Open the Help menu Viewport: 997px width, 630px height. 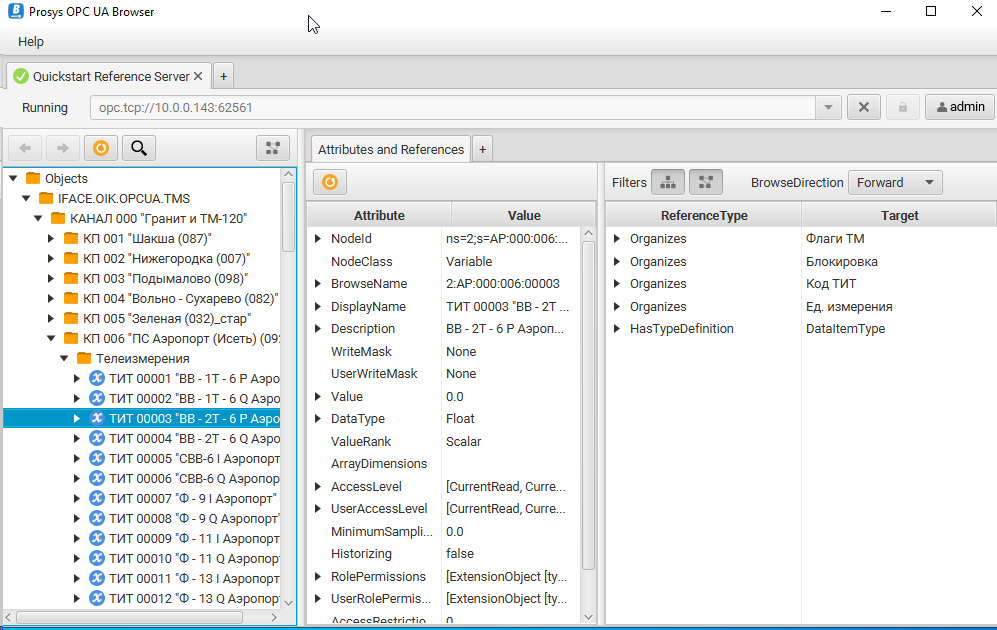pos(31,42)
